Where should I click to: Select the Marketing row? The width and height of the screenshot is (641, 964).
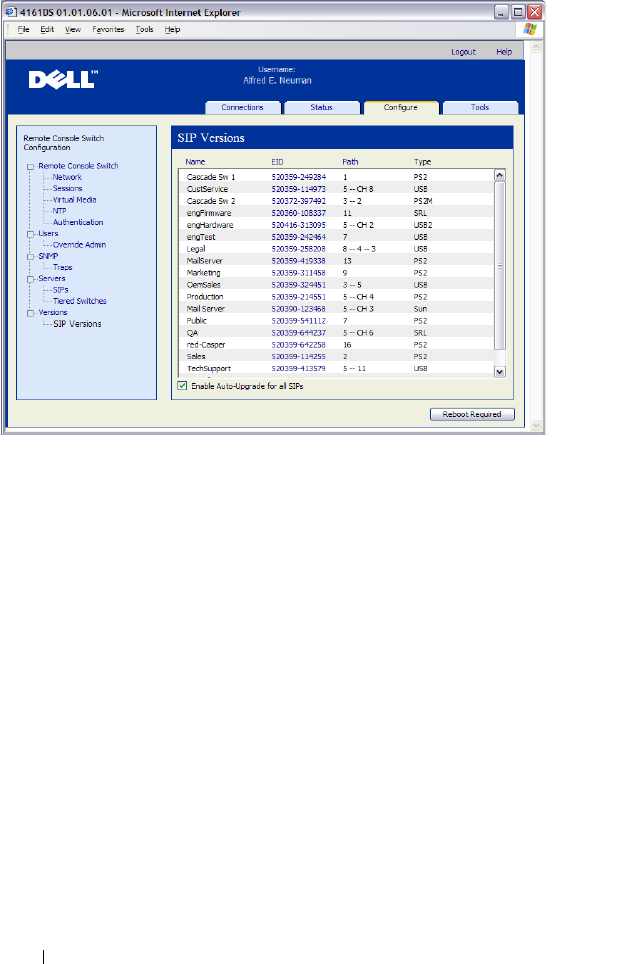pyautogui.click(x=336, y=273)
